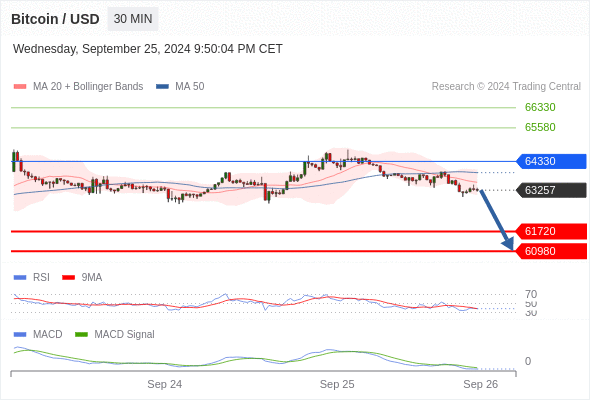Screen dimensions: 590x400
Task: Click the Bitcoin / USD chart title
Action: 55,19
